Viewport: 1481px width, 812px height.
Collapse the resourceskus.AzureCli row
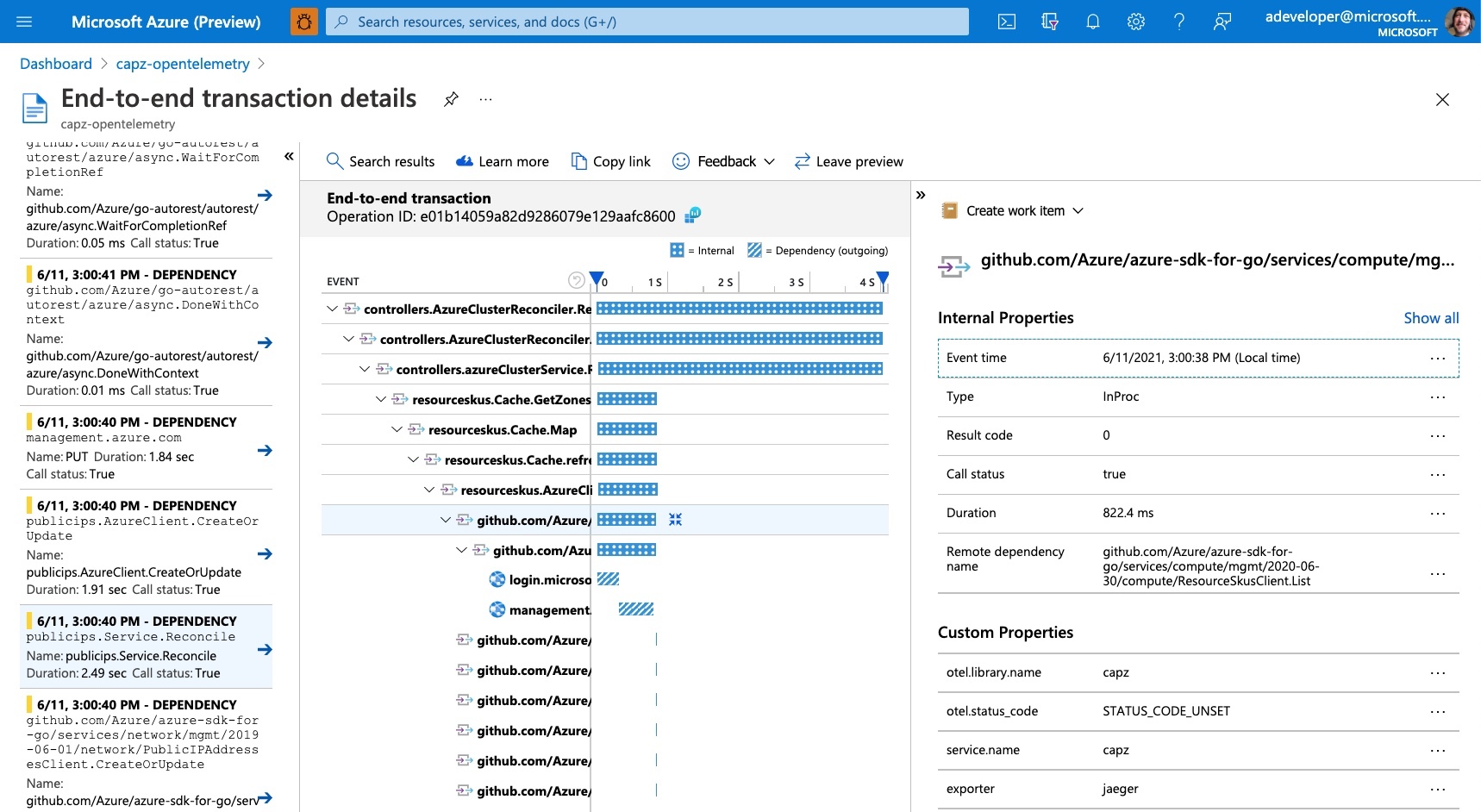click(429, 490)
